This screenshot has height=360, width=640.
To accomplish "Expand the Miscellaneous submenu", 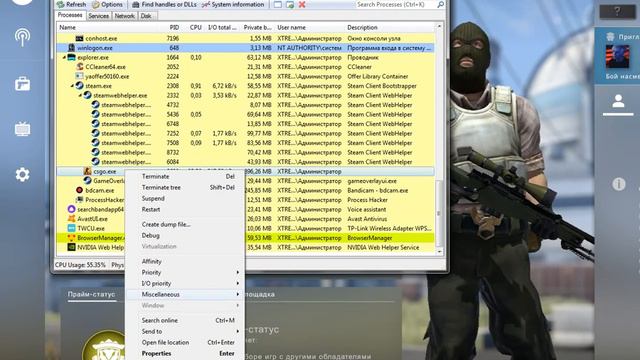I will [x=185, y=294].
